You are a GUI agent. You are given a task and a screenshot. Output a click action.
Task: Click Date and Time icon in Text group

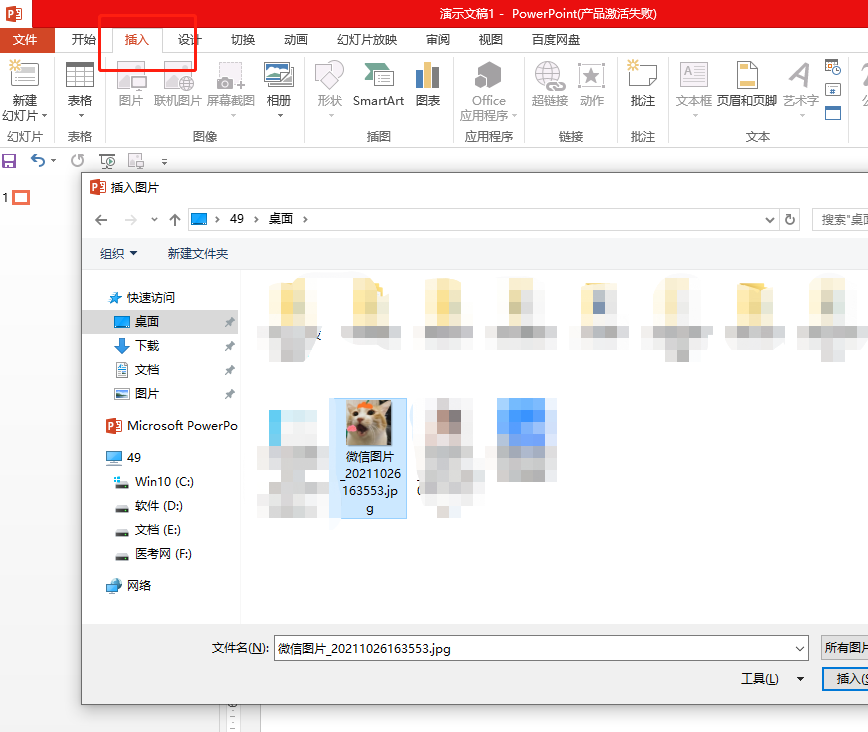(x=833, y=67)
